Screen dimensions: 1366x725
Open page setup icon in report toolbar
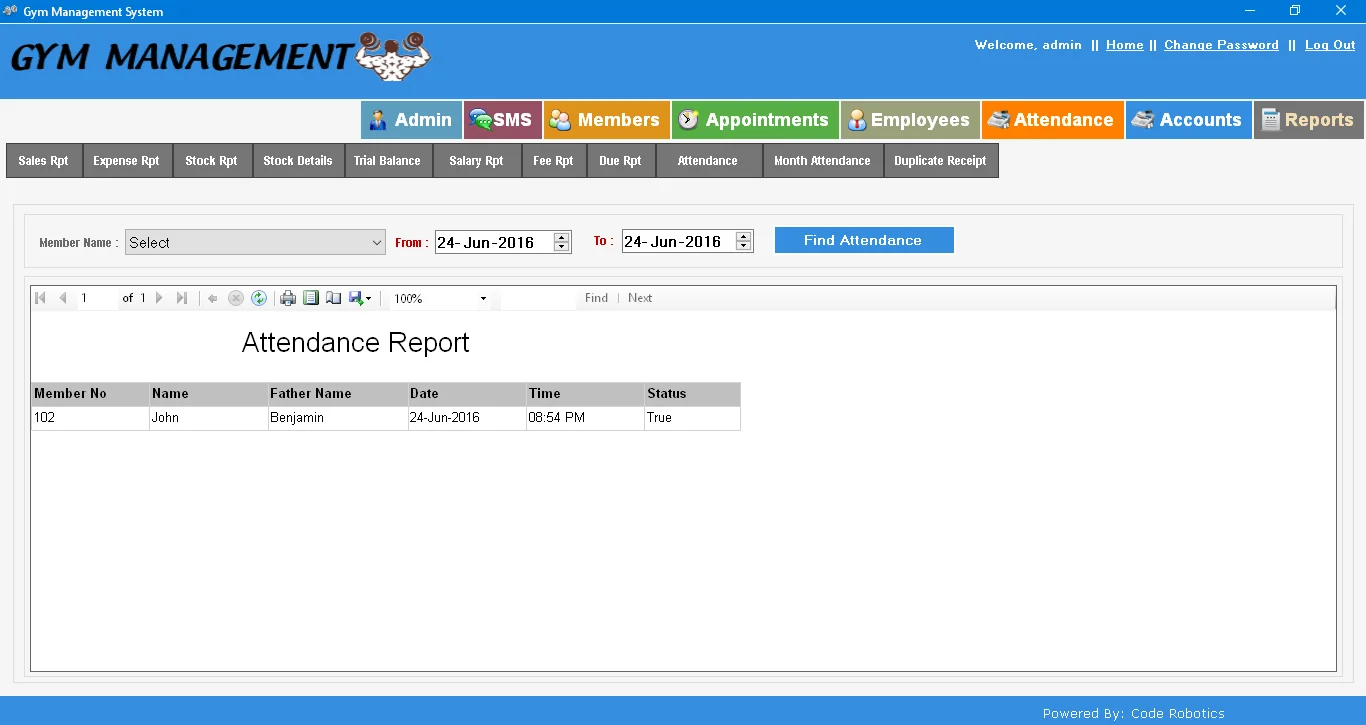(x=334, y=298)
